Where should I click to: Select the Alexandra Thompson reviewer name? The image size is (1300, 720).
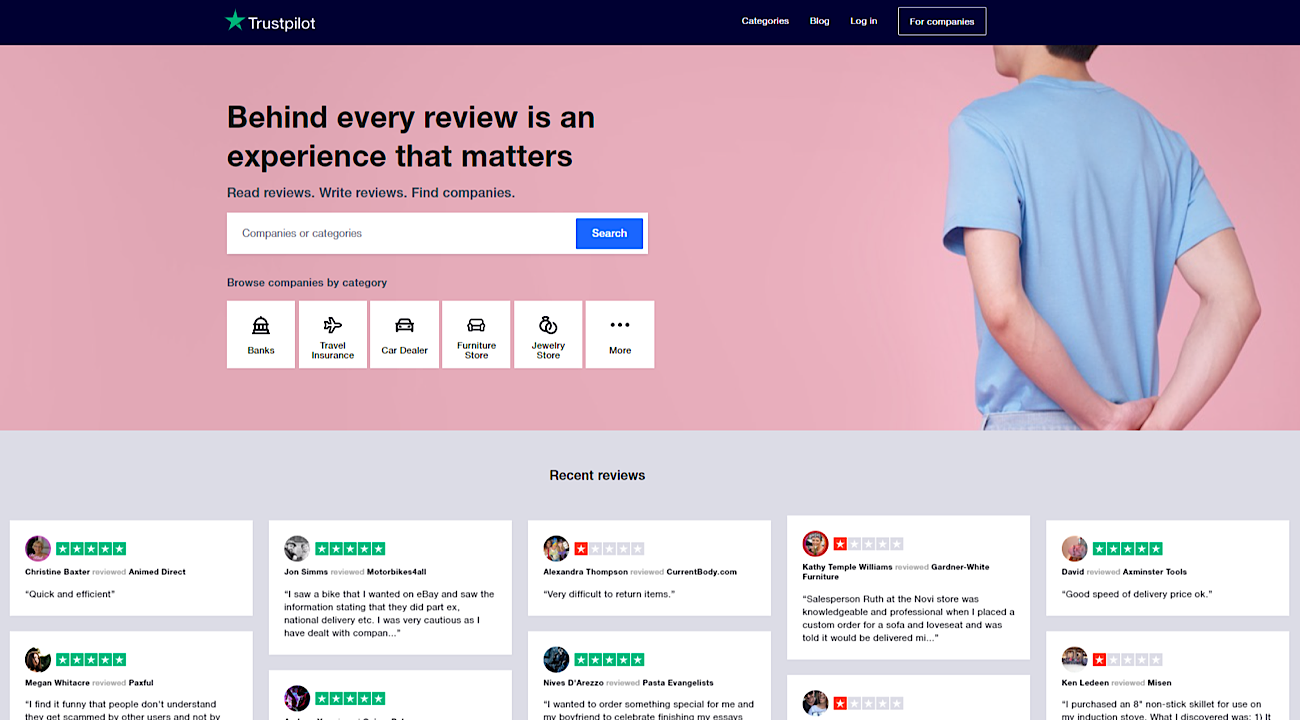585,572
